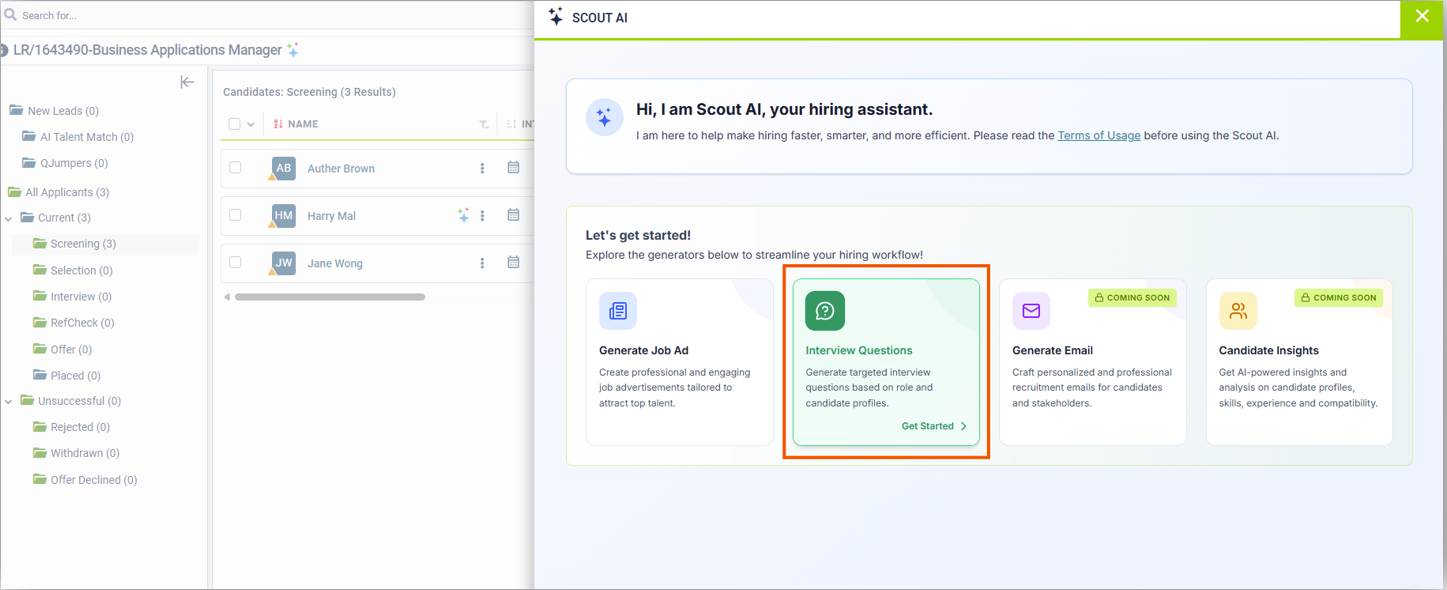Click the Generate Job Ad document icon
Screen dimensions: 1447x590
click(618, 311)
